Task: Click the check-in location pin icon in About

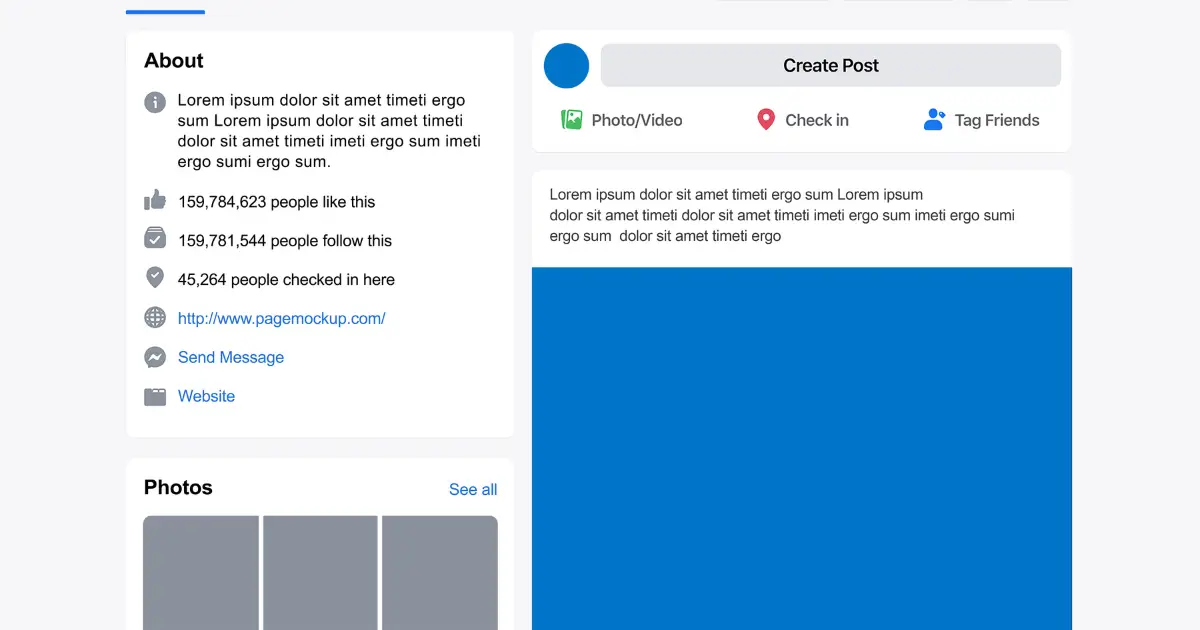Action: pos(155,277)
